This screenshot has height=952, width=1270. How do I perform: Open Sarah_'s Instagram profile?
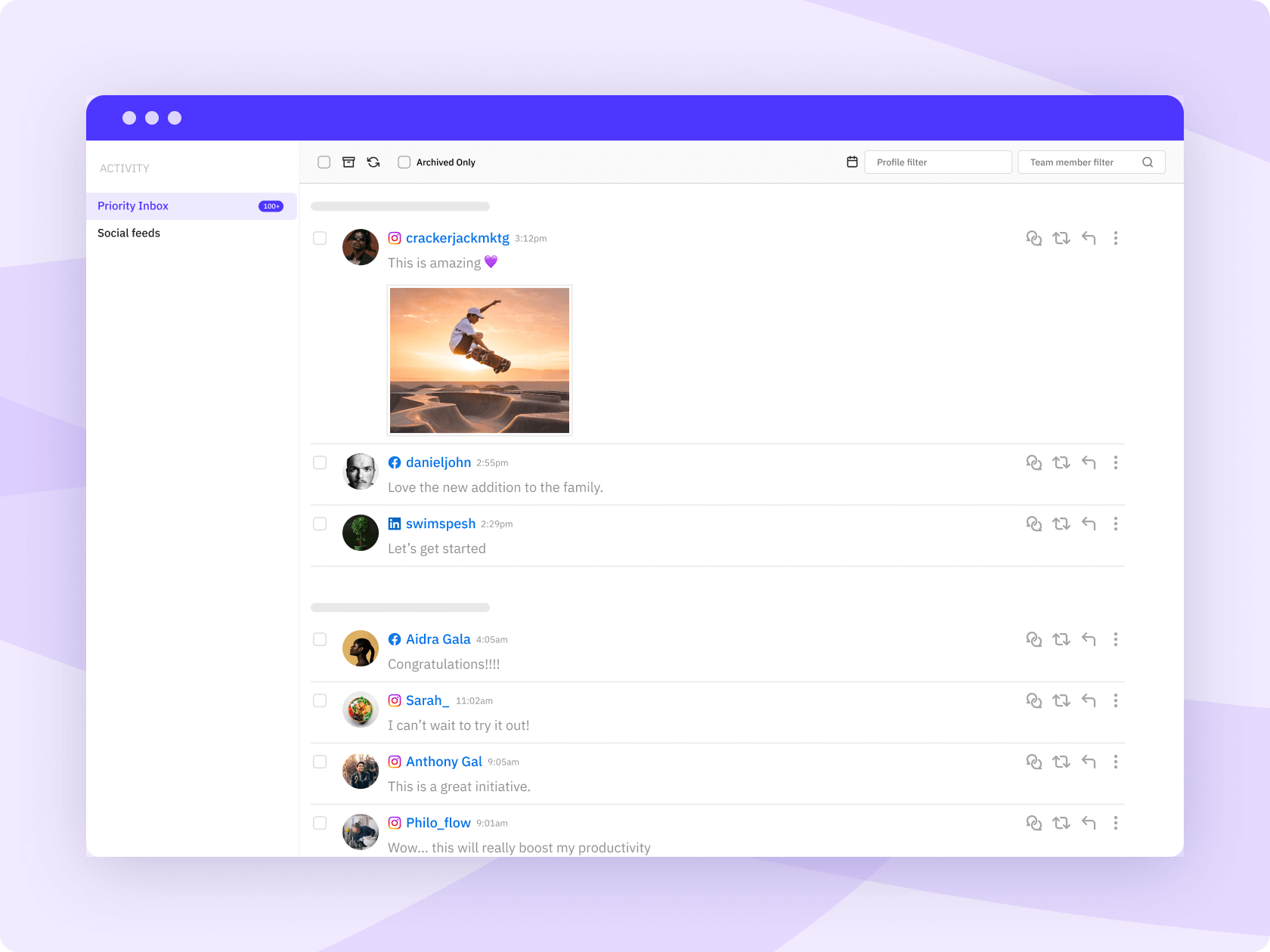point(426,700)
